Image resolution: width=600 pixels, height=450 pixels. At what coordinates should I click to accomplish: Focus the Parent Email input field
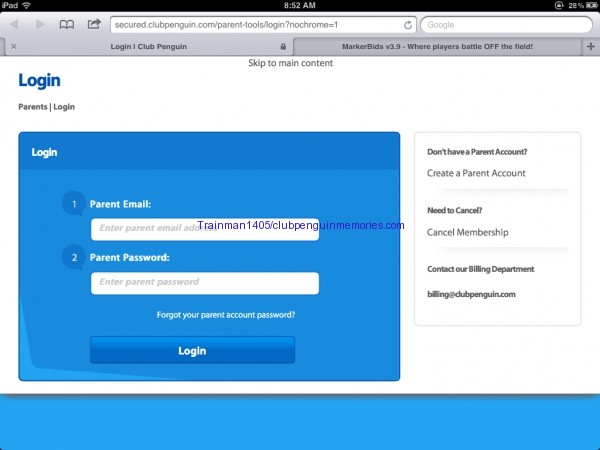tap(205, 229)
